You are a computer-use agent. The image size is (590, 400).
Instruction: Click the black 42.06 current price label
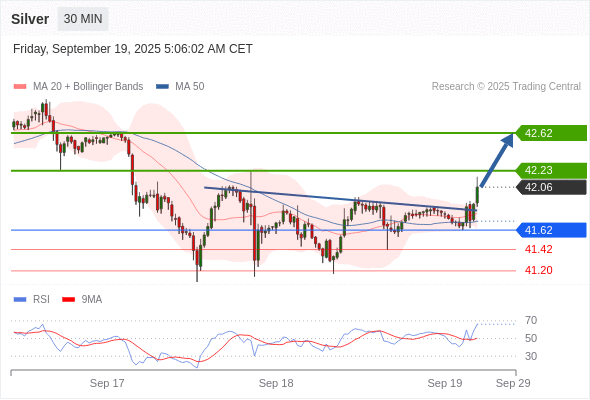551,187
